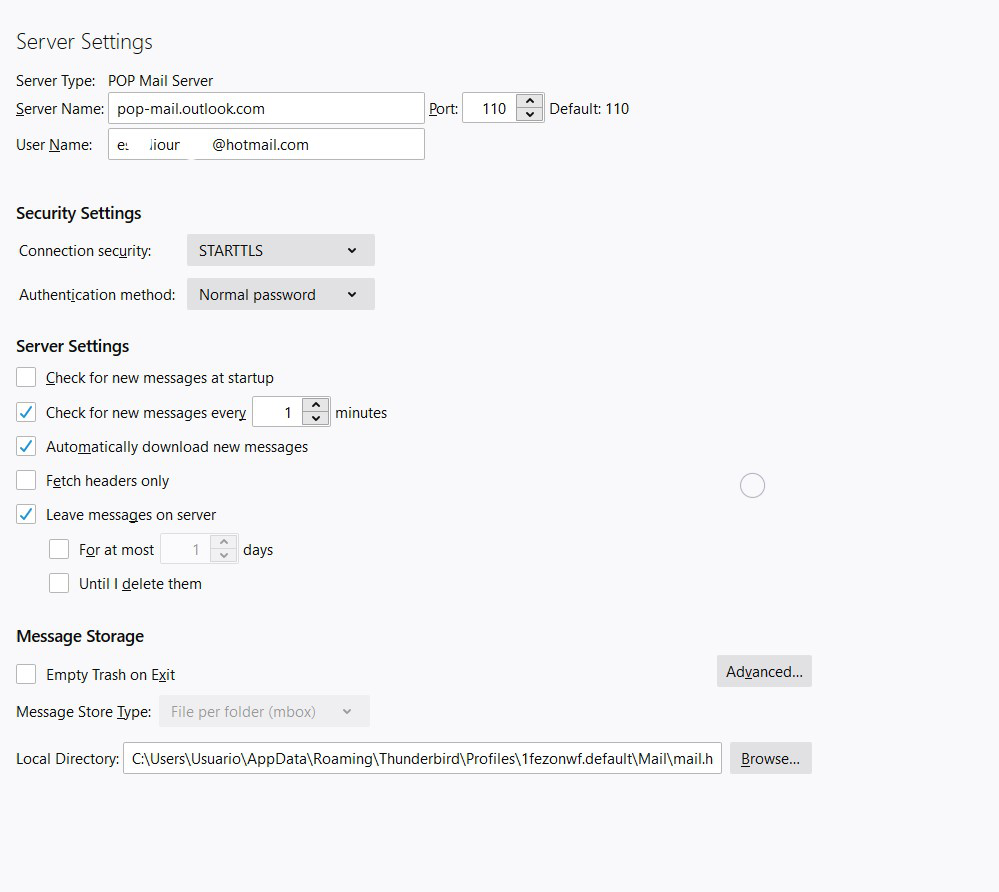The height and width of the screenshot is (892, 999).
Task: Click the Server Name text field
Action: (x=266, y=109)
